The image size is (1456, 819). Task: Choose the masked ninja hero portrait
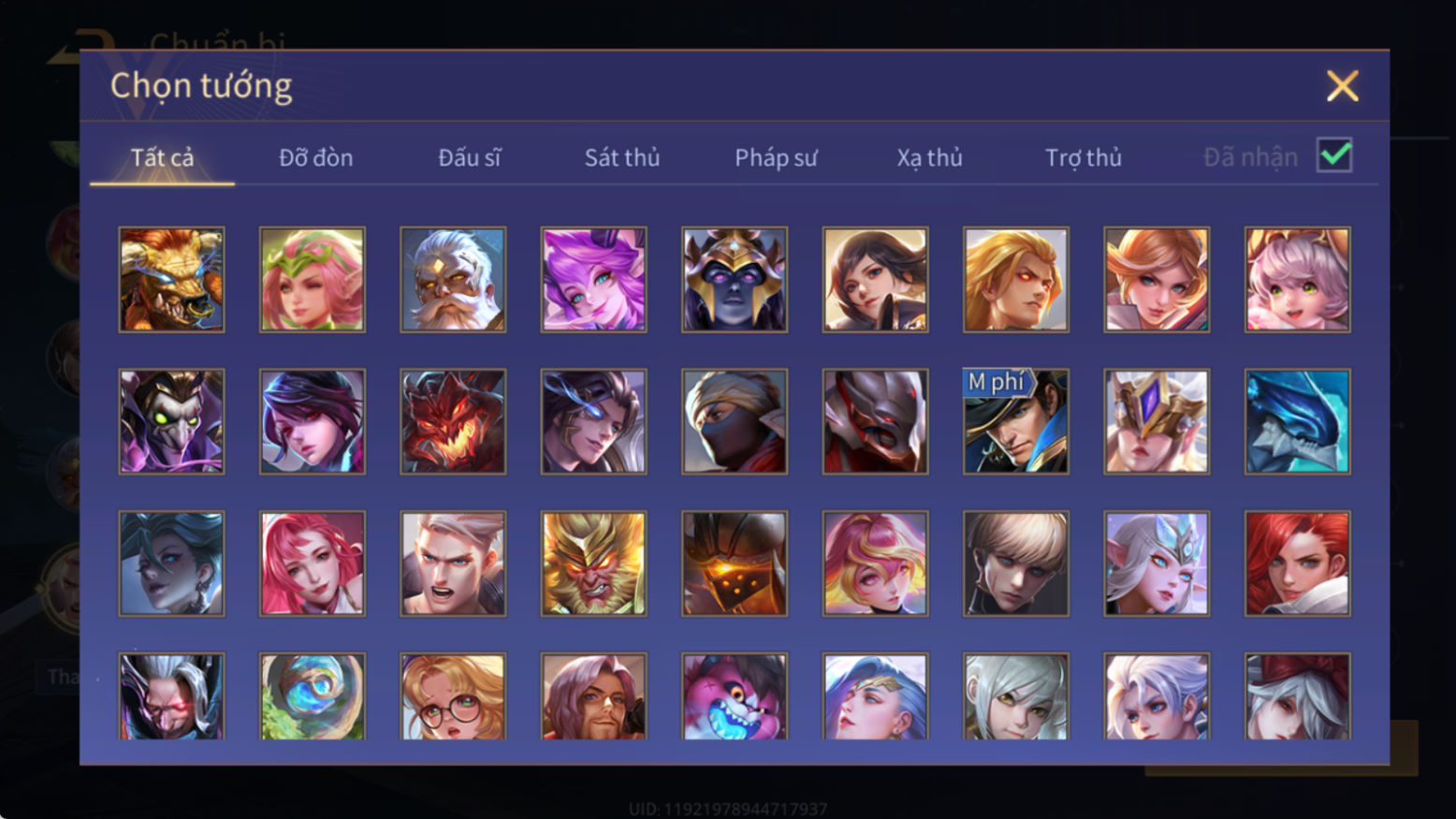735,421
